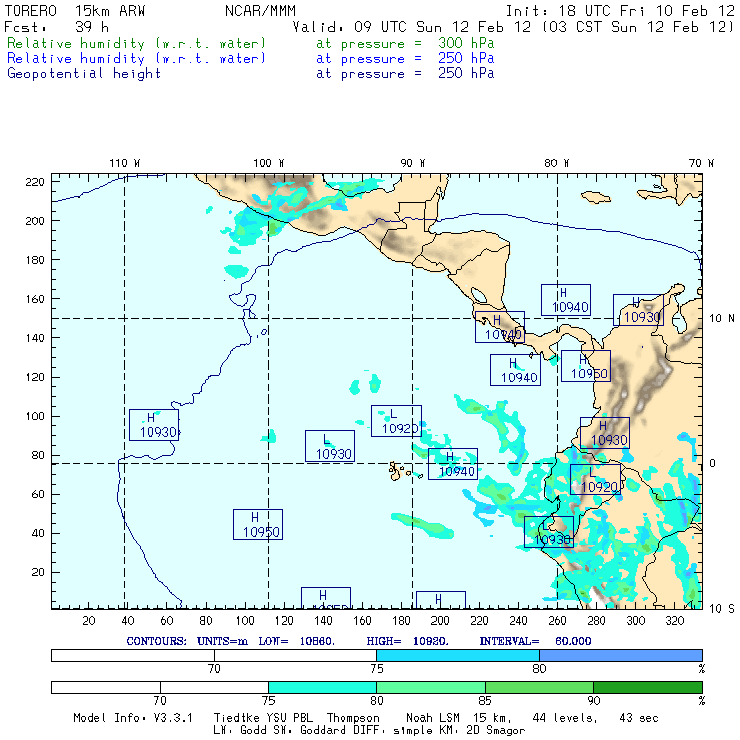This screenshot has height=740, width=740.
Task: Select the 'Noah LSM' model setting text
Action: click(x=433, y=718)
